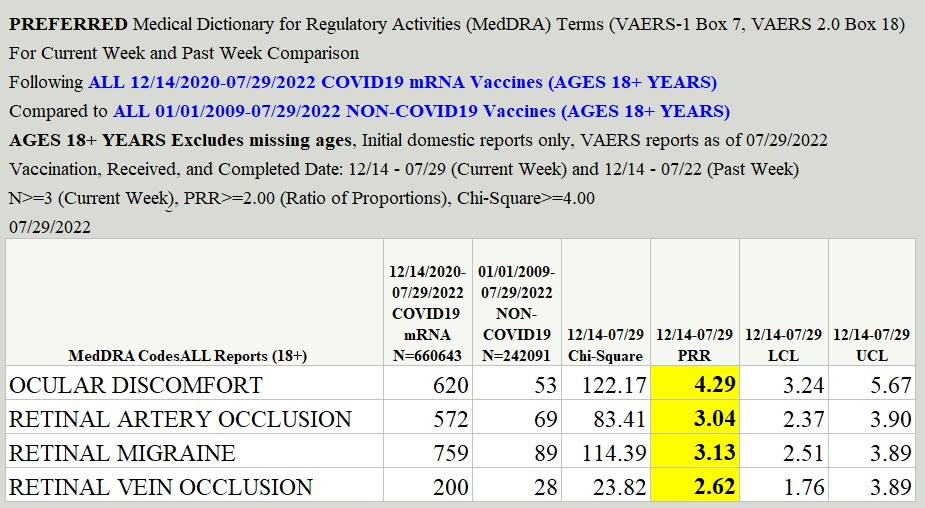The height and width of the screenshot is (508, 925).
Task: Click the highlighted PRR value 2.62
Action: [695, 486]
